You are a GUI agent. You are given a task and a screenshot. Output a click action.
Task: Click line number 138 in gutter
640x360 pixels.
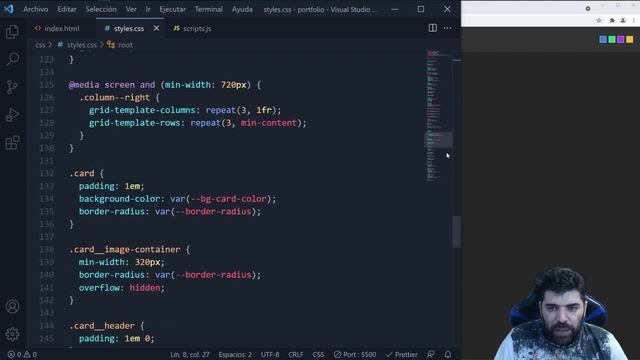47,249
